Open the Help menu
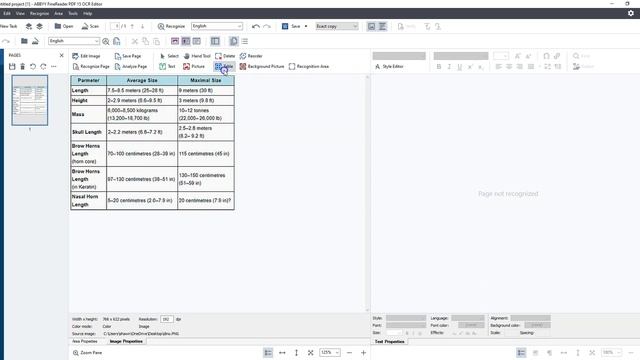This screenshot has height=360, width=640. click(x=87, y=13)
